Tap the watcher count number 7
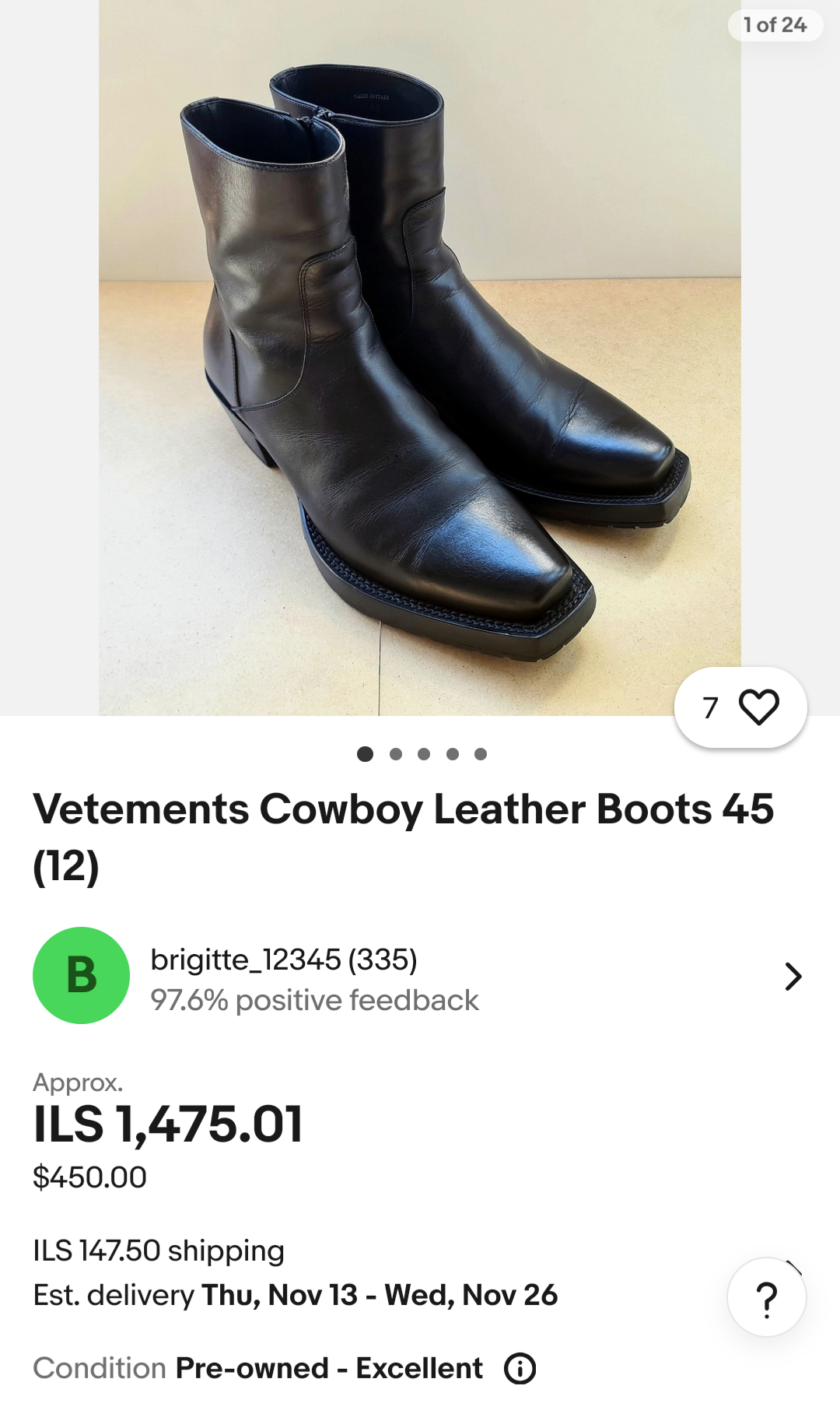The width and height of the screenshot is (840, 1428). coord(710,707)
